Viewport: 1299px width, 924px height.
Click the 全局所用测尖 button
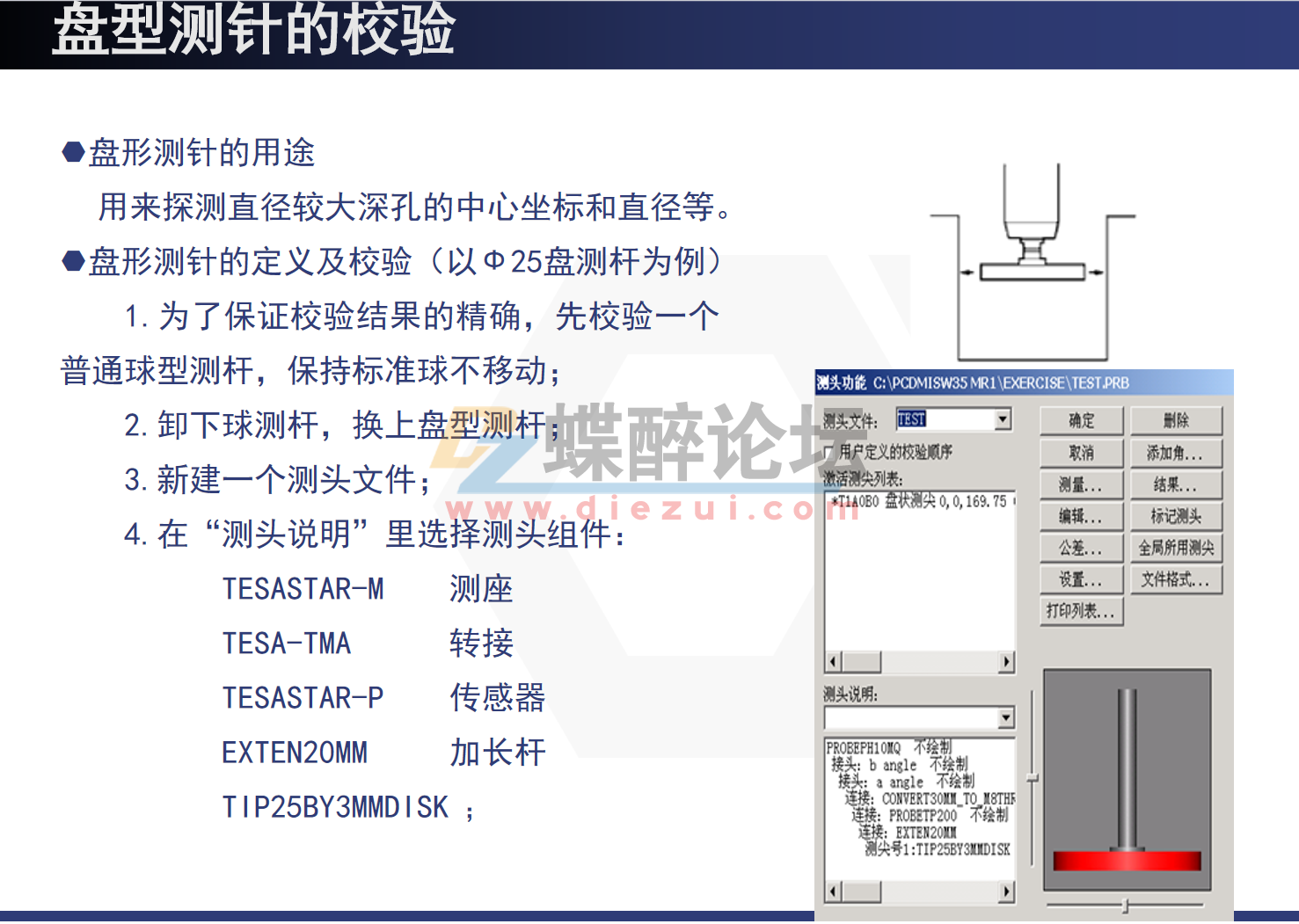[1177, 548]
